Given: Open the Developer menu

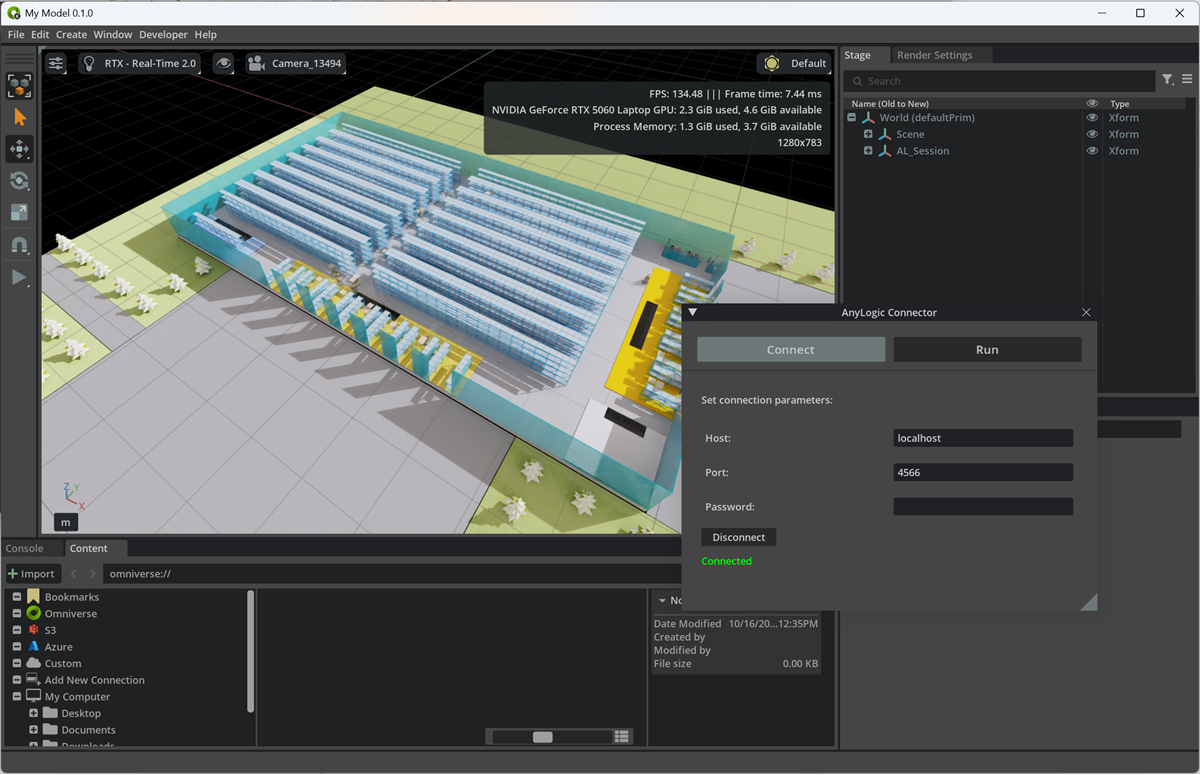Looking at the screenshot, I should (x=163, y=34).
